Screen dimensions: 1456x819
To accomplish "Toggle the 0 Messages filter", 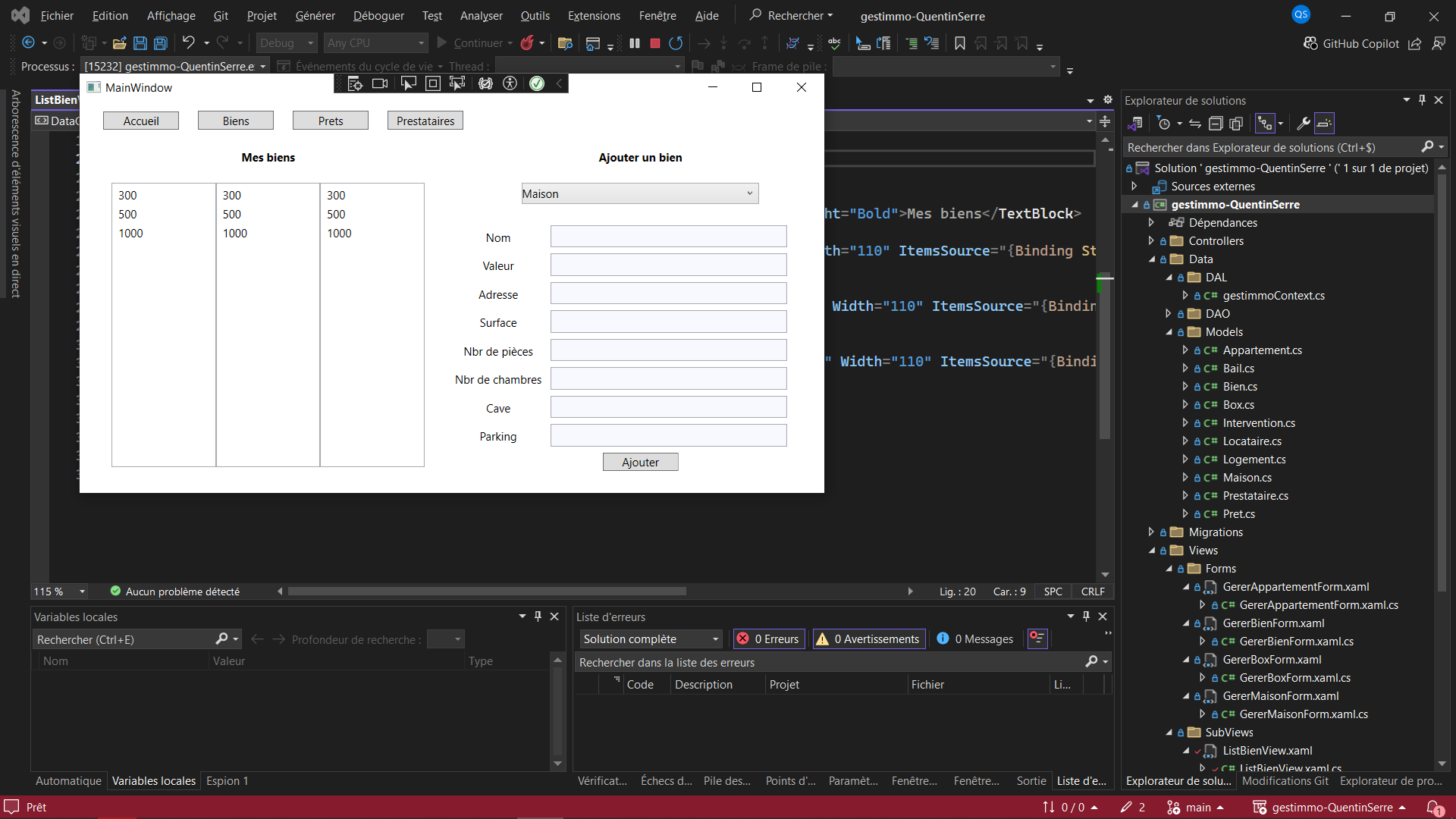I will pos(975,639).
